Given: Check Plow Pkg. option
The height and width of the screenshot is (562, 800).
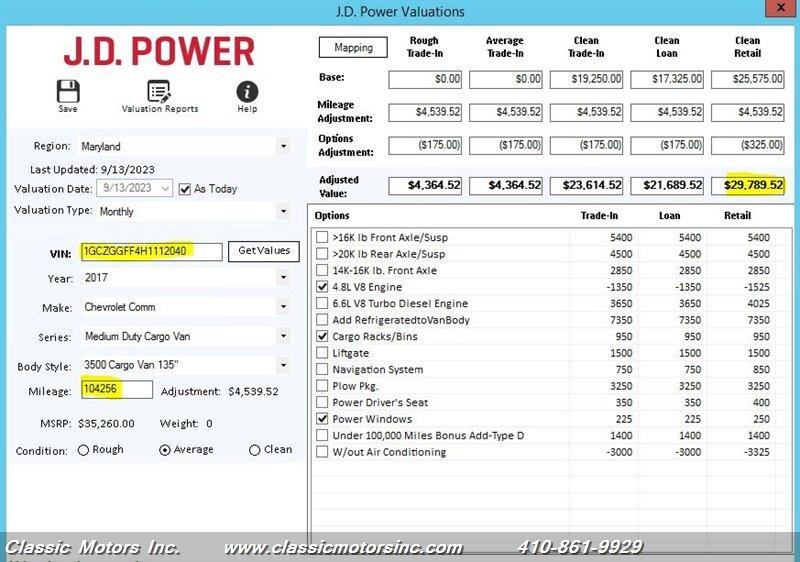Looking at the screenshot, I should (322, 386).
